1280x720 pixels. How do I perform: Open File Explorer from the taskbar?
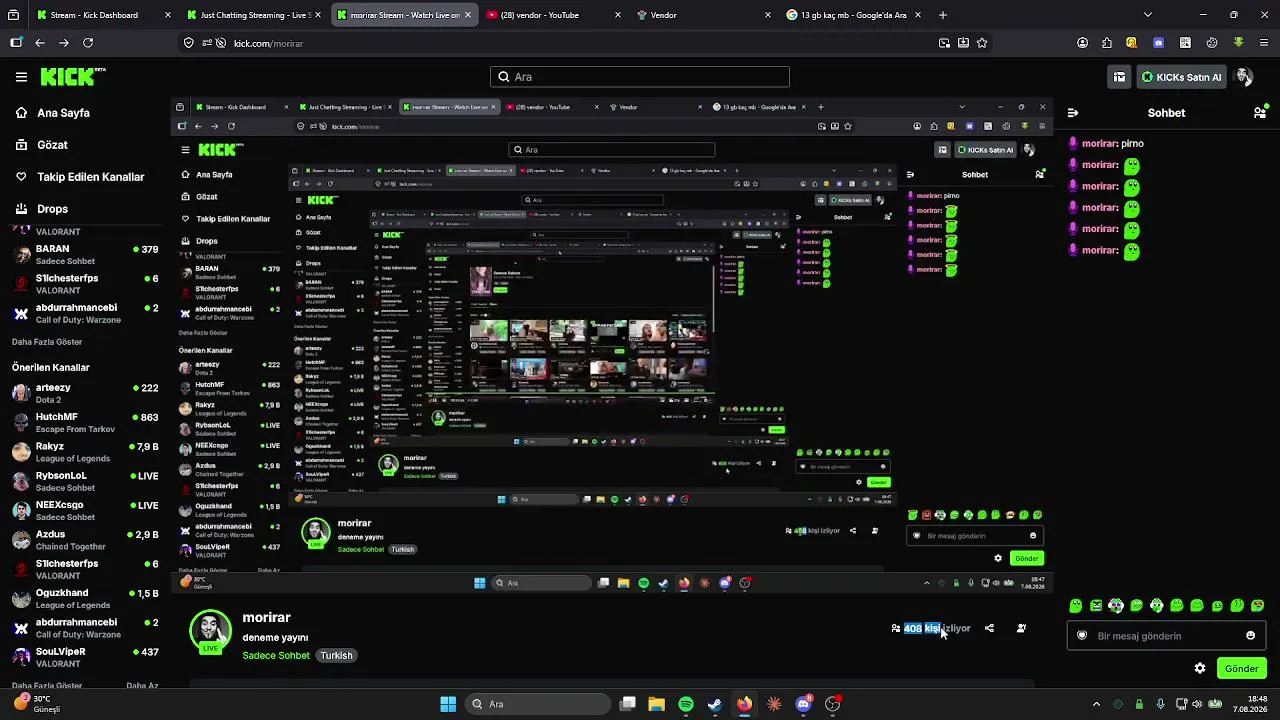coord(656,704)
